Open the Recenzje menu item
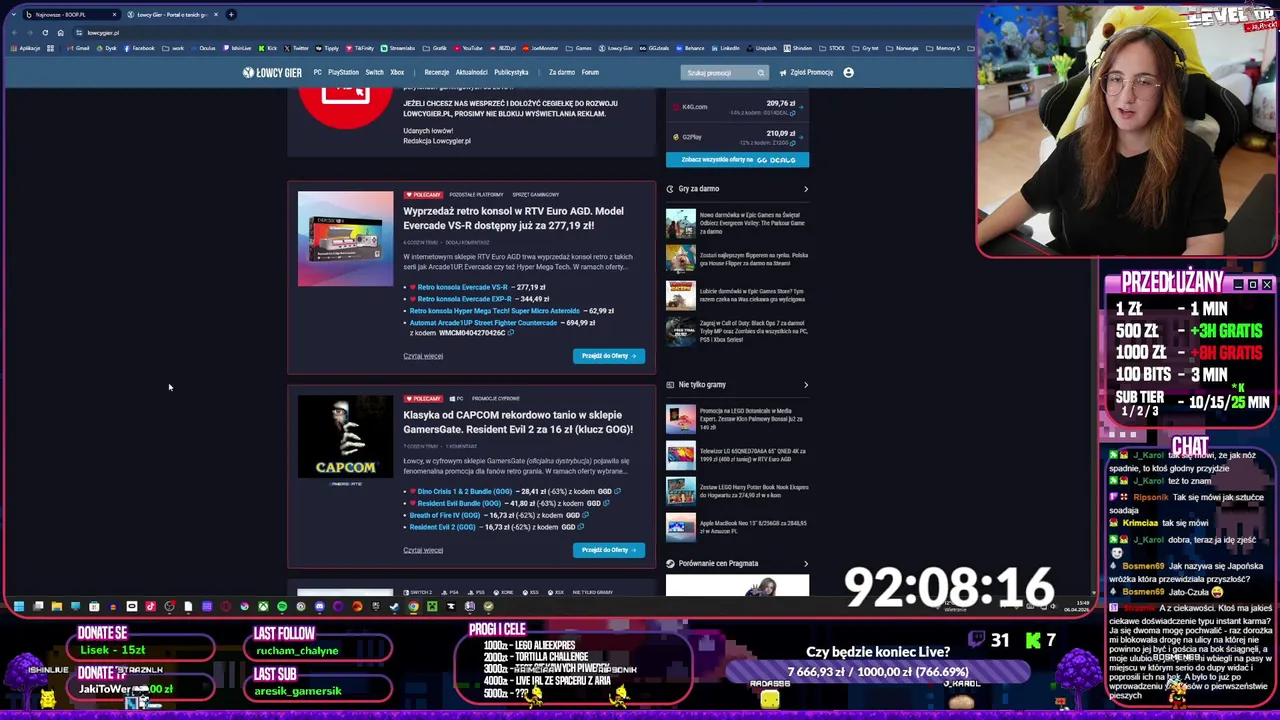 tap(437, 72)
